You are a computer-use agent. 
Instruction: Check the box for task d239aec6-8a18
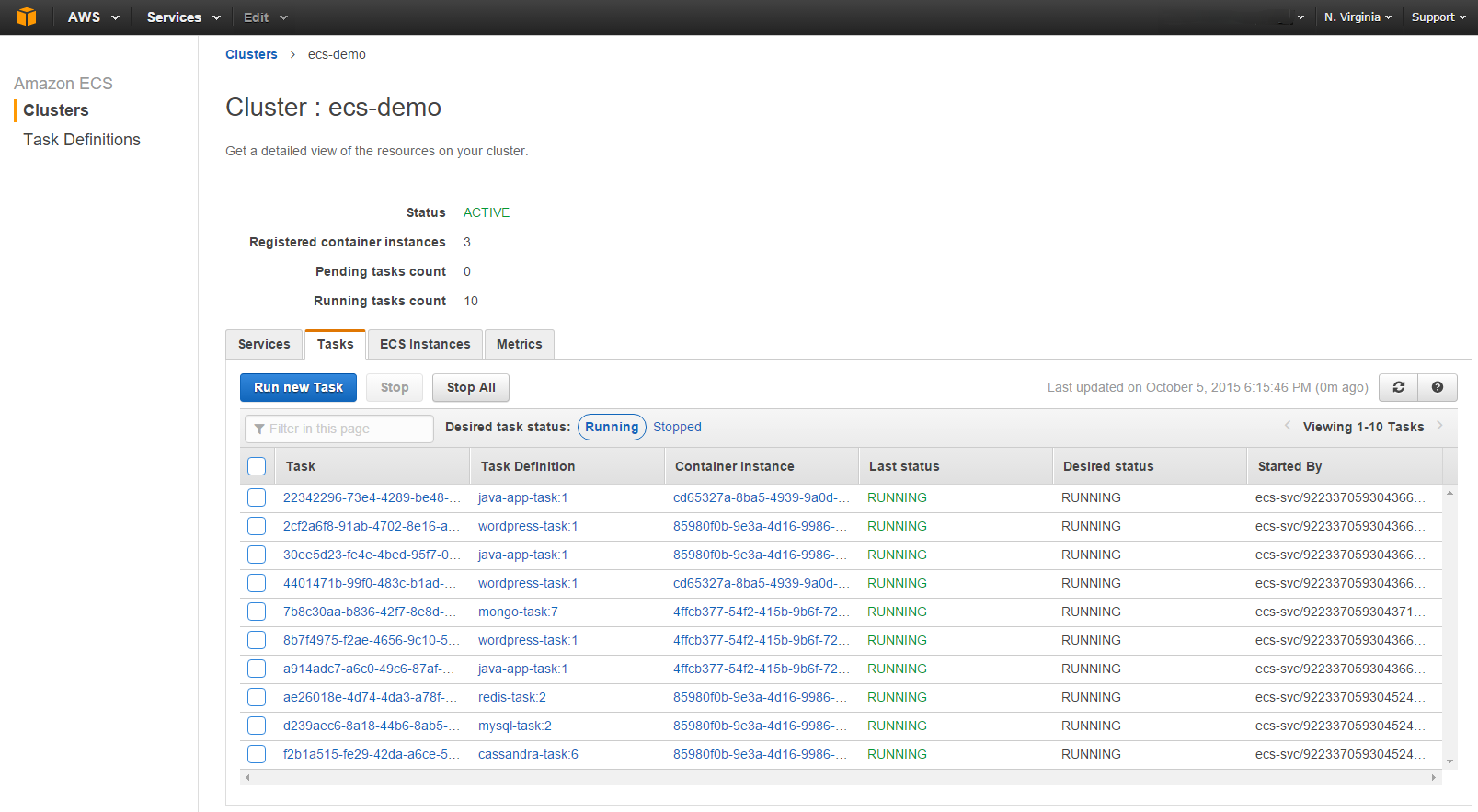[257, 726]
